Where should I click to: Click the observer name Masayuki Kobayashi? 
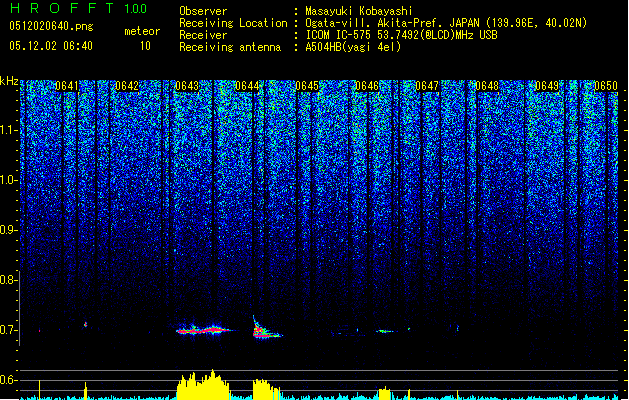[359, 11]
